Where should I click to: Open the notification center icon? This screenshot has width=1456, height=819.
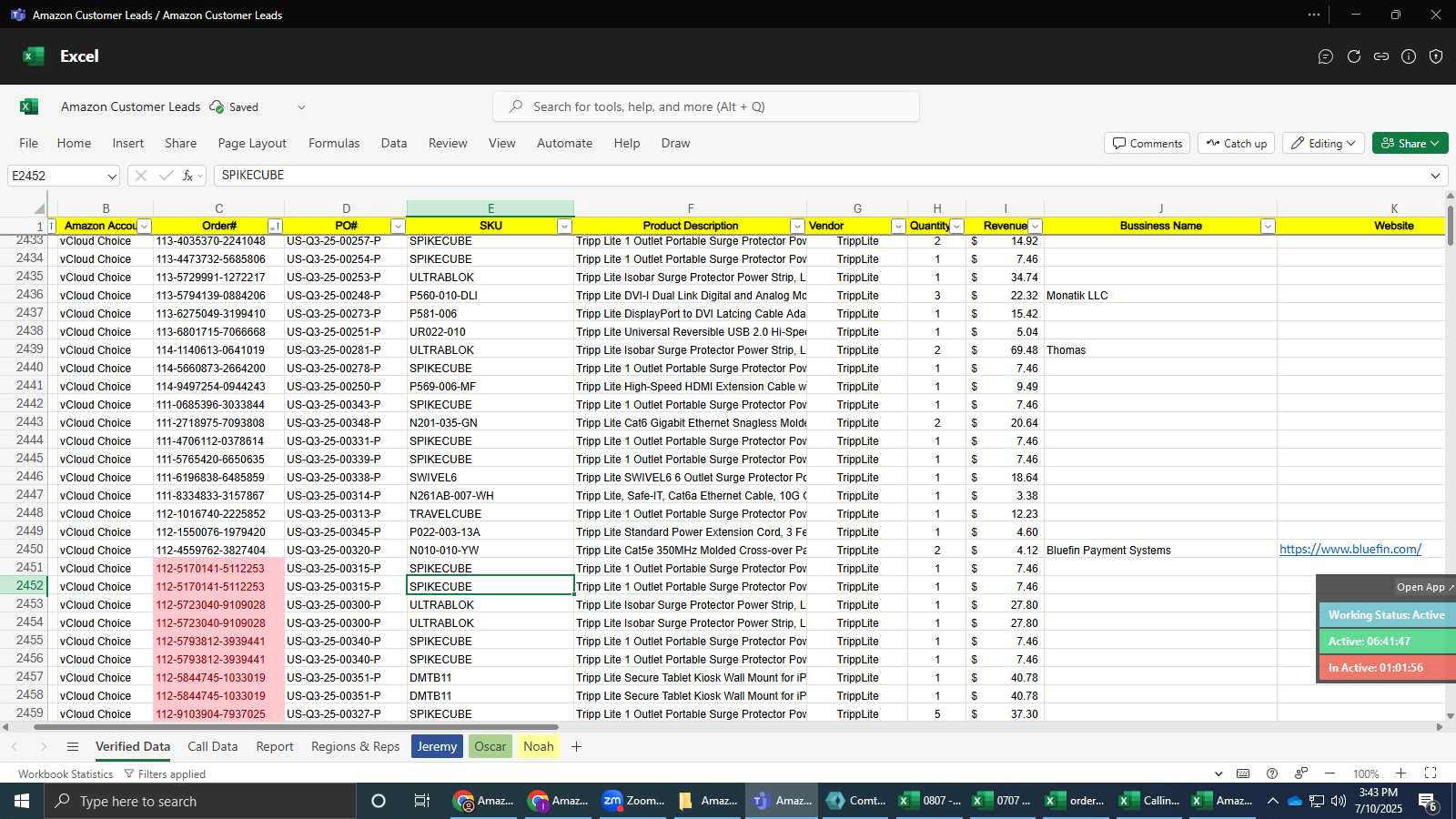coord(1428,801)
